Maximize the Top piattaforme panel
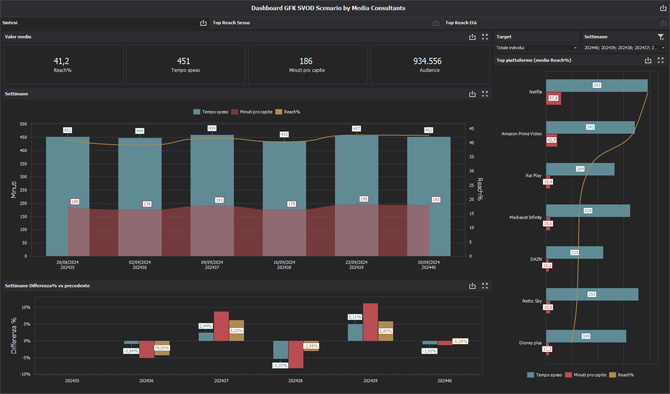Screen dimensions: 670x394 click(x=661, y=60)
